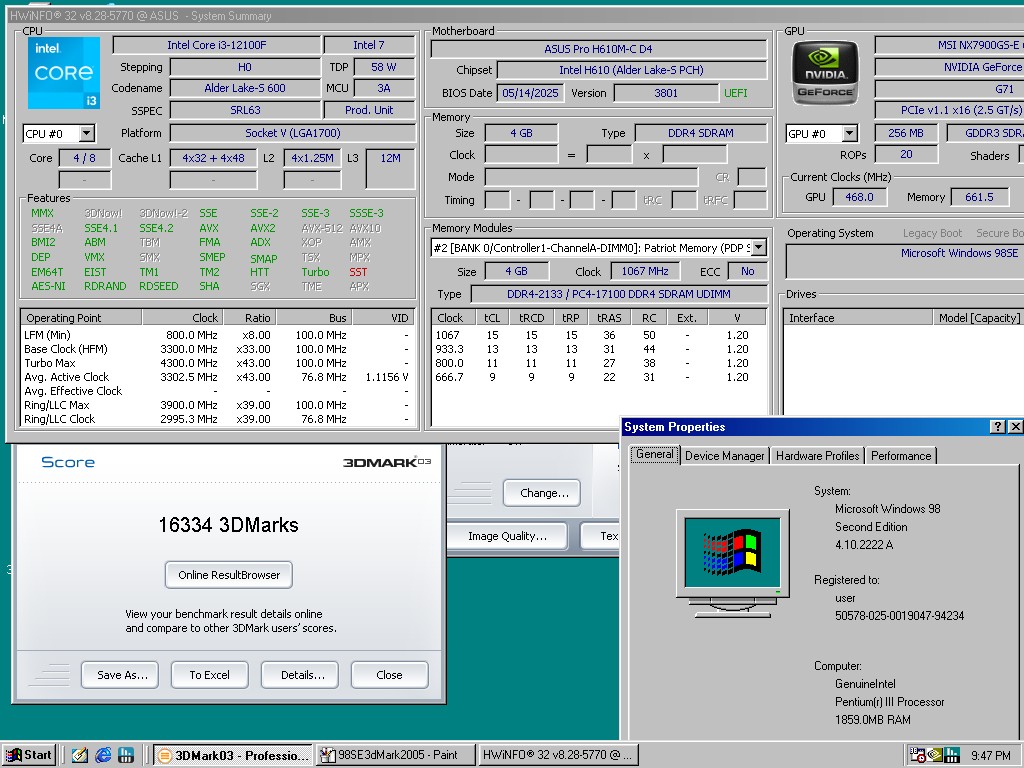1024x768 pixels.
Task: Switch to the 98SE3dMark2005 Paint taskbar window
Action: pyautogui.click(x=394, y=755)
